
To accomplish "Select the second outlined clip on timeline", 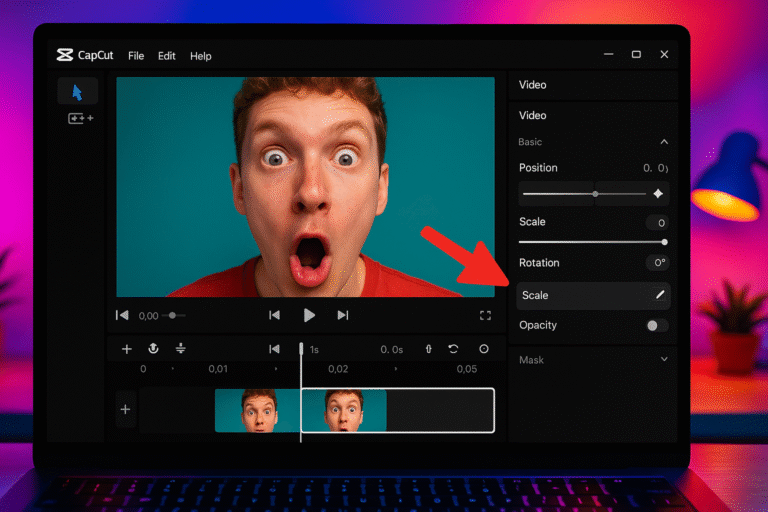I will tap(398, 410).
